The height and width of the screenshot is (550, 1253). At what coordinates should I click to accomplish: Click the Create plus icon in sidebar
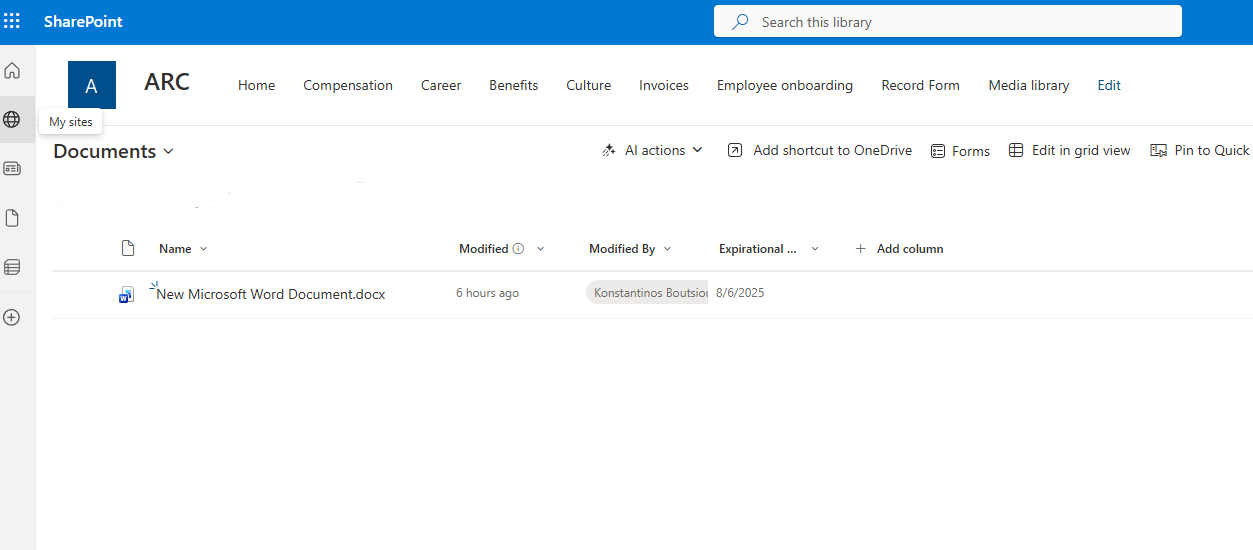pos(12,317)
